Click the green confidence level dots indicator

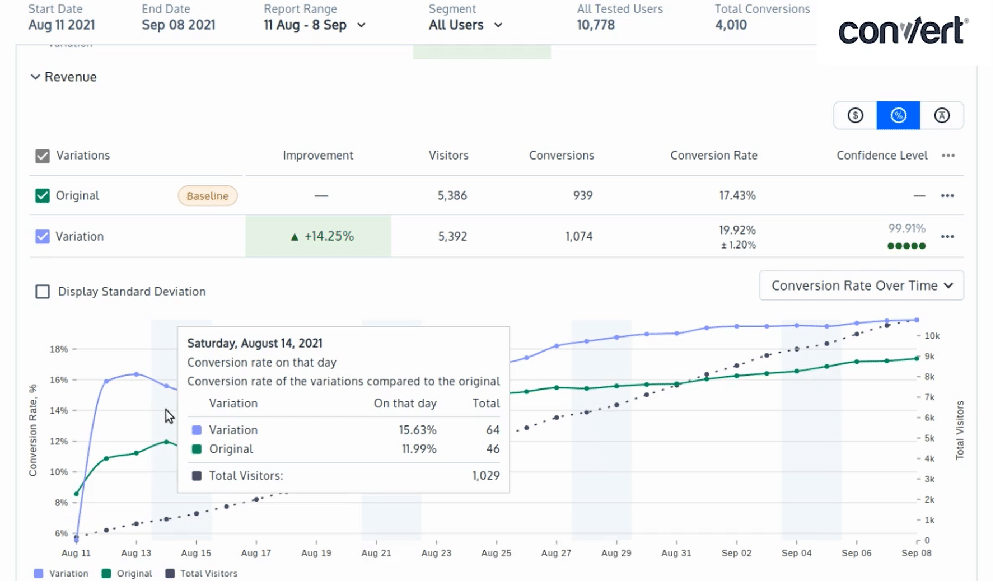coord(907,245)
